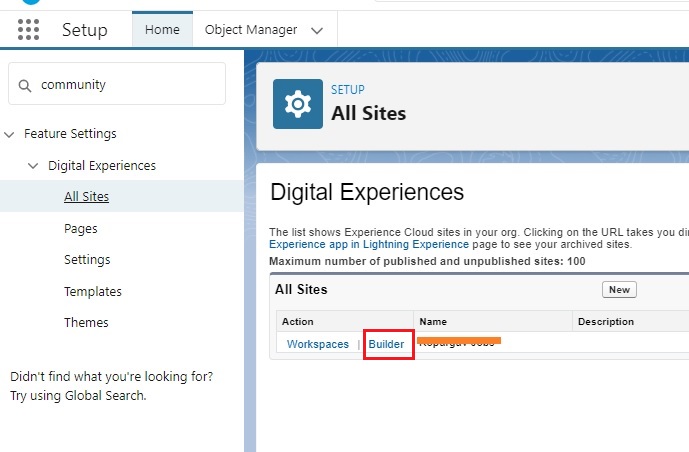Image resolution: width=689 pixels, height=452 pixels.
Task: Switch to the Home tab
Action: (162, 29)
